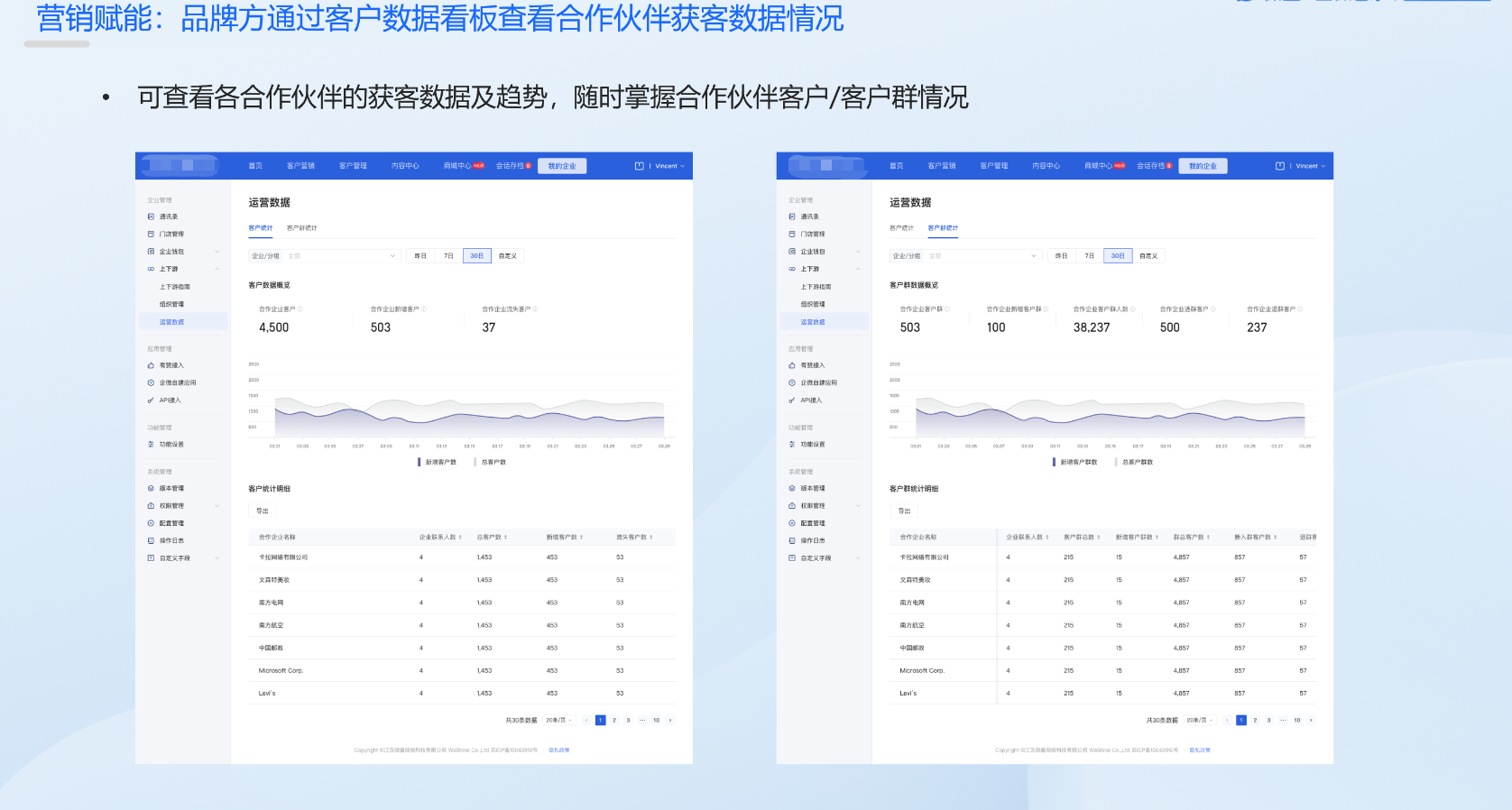Open 20条/页 page size dropdown in left screenshot
1512x810 pixels.
tap(558, 720)
